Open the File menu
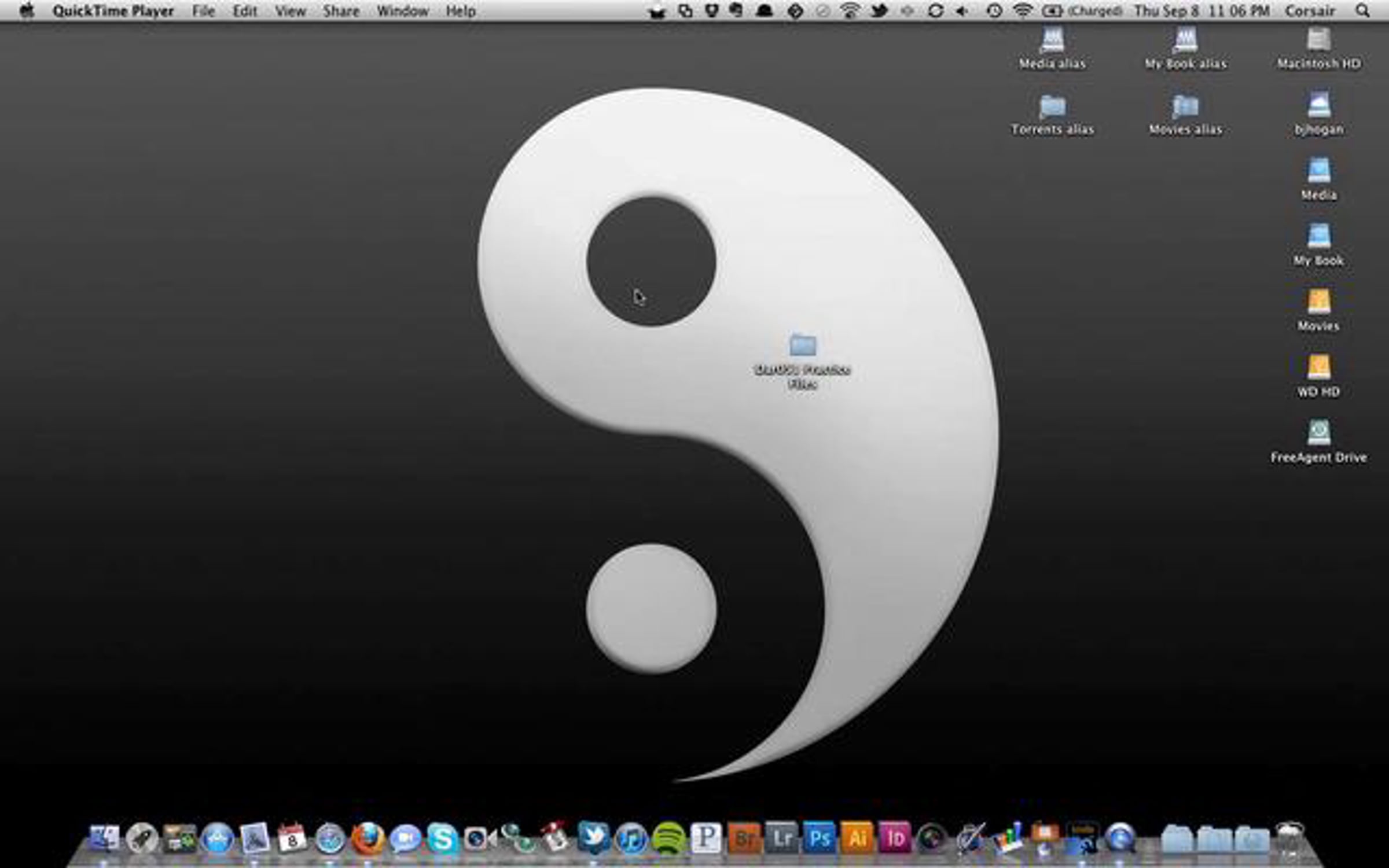This screenshot has height=868, width=1389. pos(203,11)
